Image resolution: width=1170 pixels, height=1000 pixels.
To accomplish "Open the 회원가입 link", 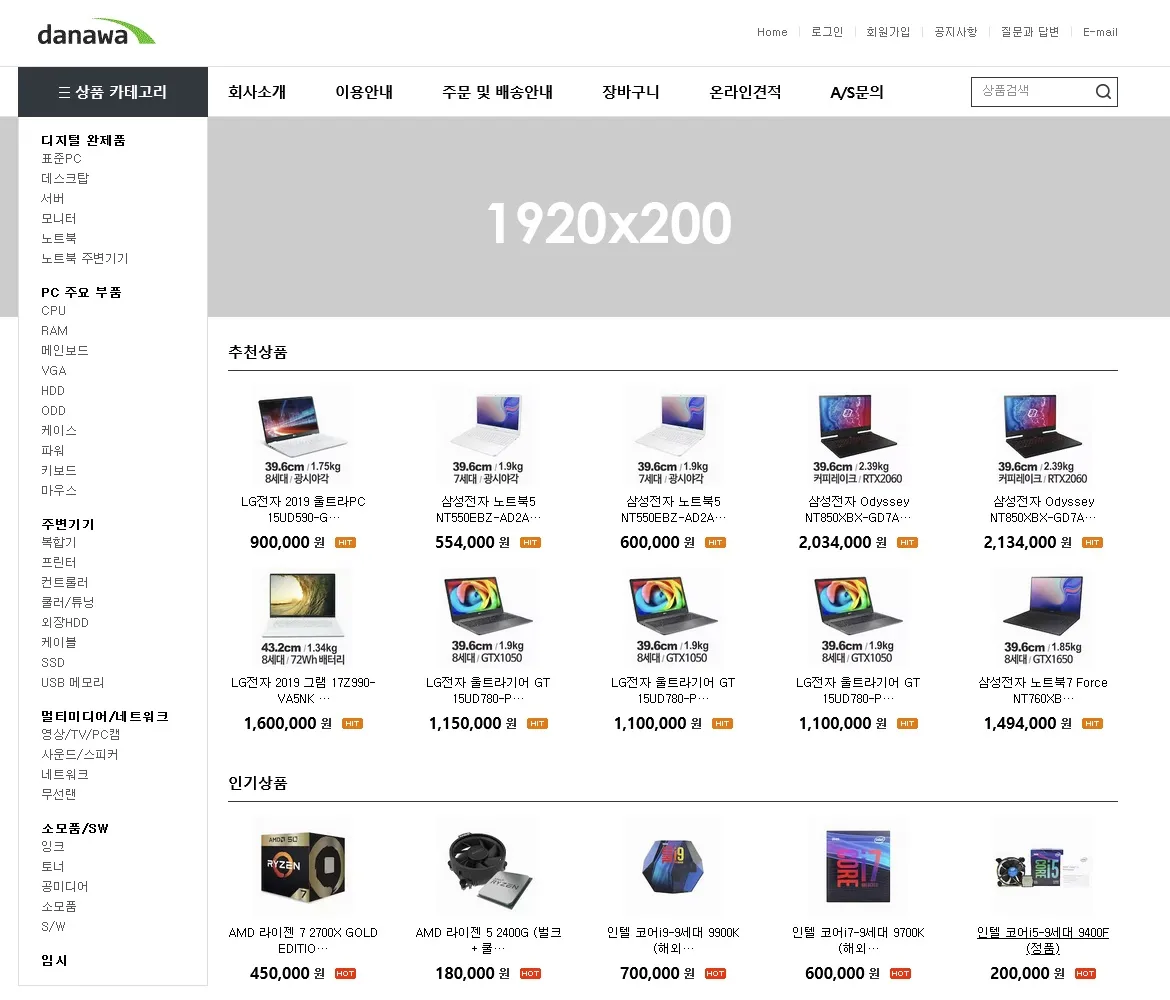I will pyautogui.click(x=888, y=32).
